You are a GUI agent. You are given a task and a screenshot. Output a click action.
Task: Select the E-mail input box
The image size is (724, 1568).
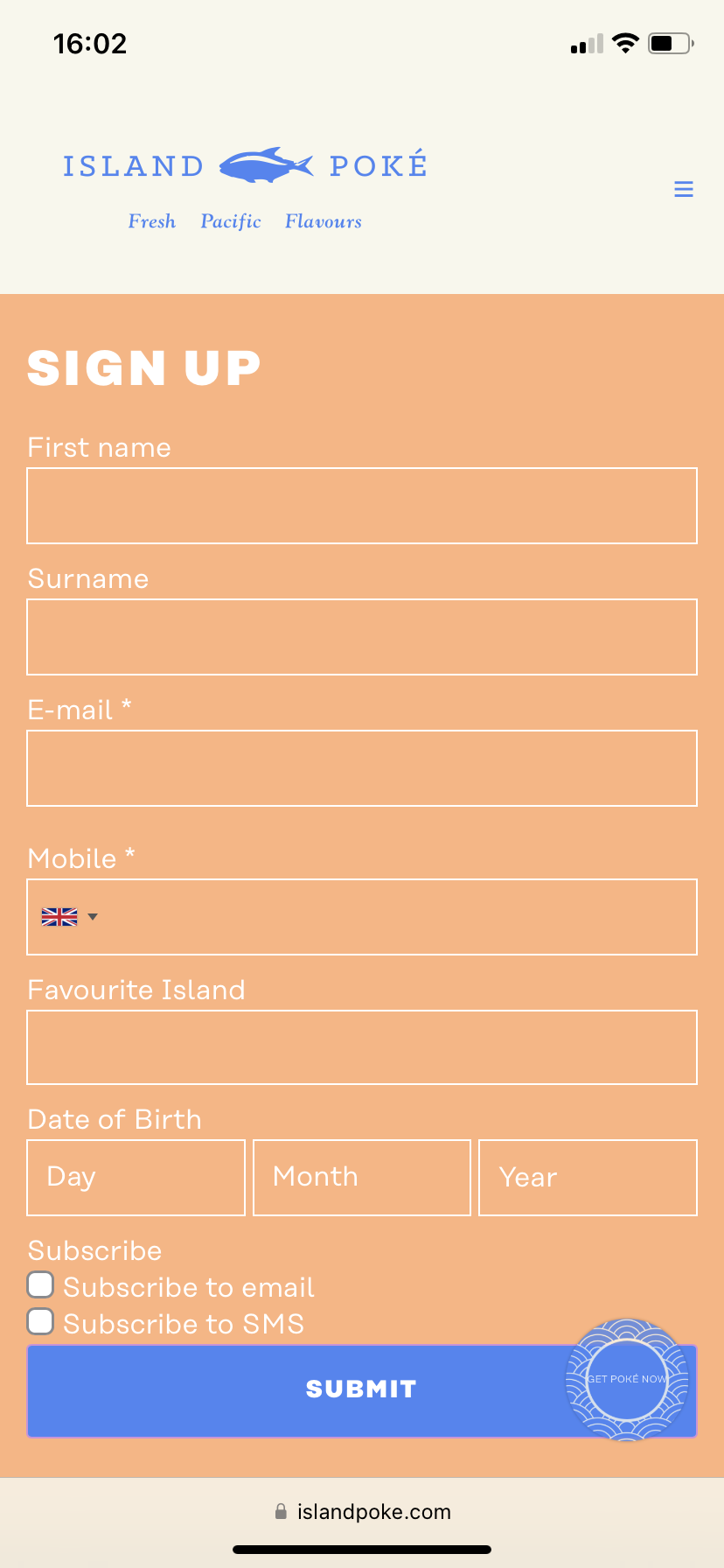(362, 768)
